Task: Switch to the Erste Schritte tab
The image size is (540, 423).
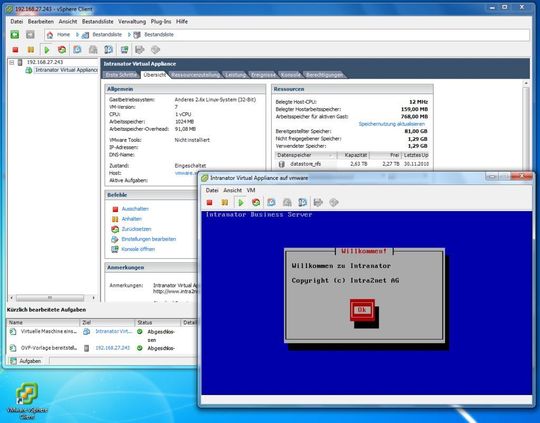Action: click(x=122, y=75)
